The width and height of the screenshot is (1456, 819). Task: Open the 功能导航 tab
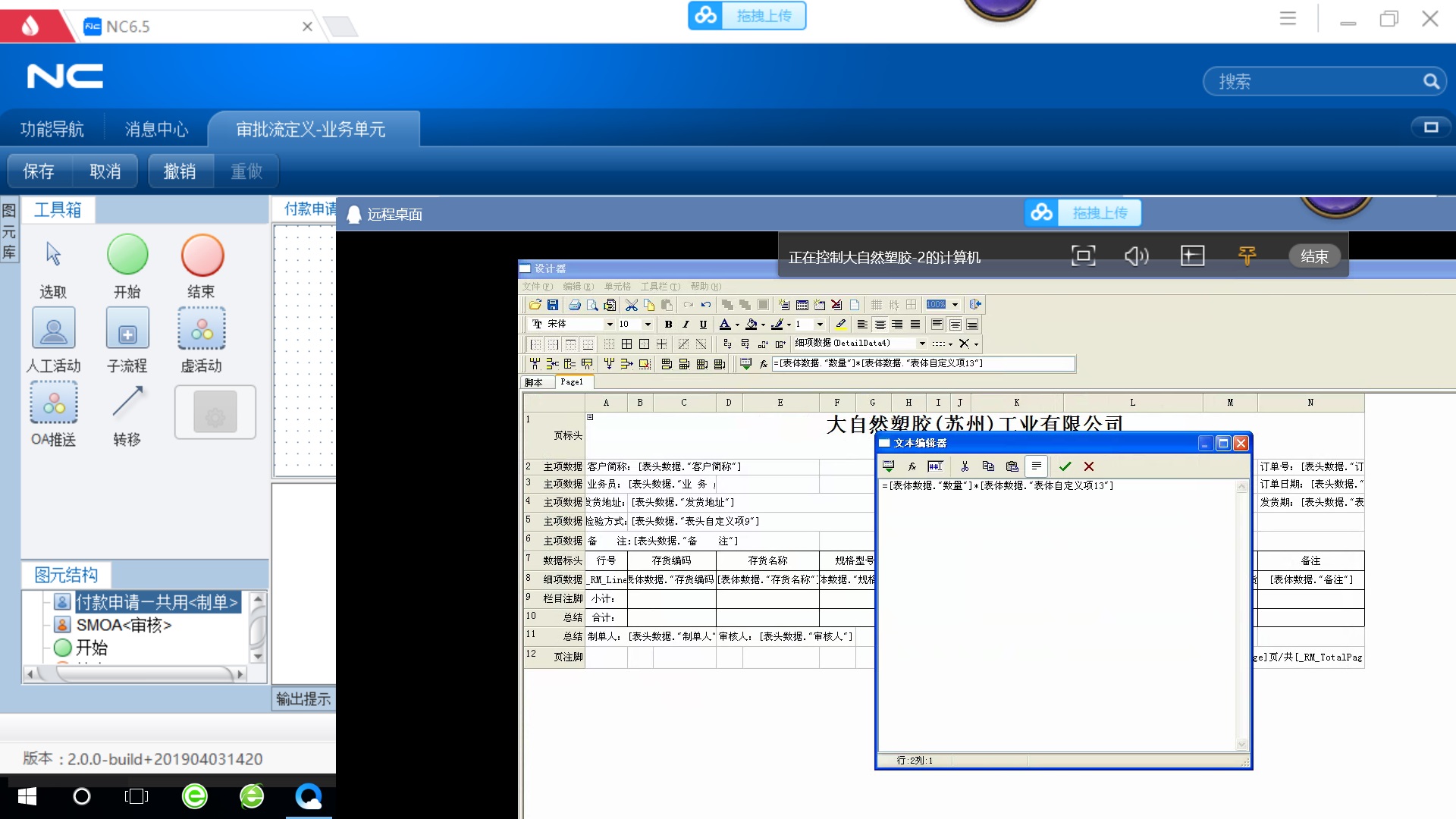point(52,130)
